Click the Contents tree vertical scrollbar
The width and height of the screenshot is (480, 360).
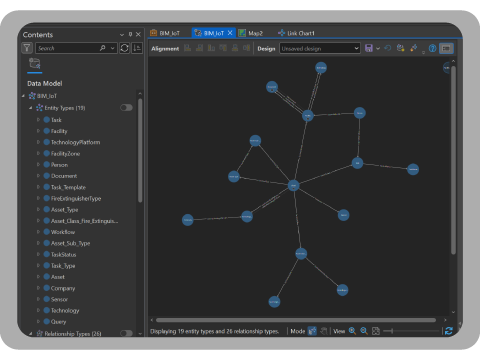(x=140, y=150)
